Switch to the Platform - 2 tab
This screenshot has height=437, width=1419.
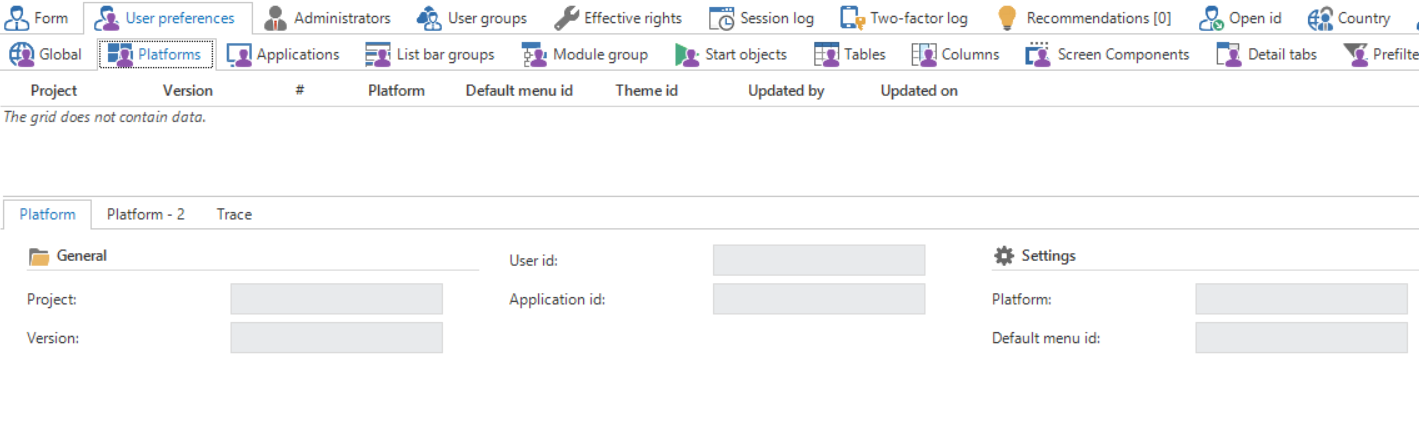(146, 214)
